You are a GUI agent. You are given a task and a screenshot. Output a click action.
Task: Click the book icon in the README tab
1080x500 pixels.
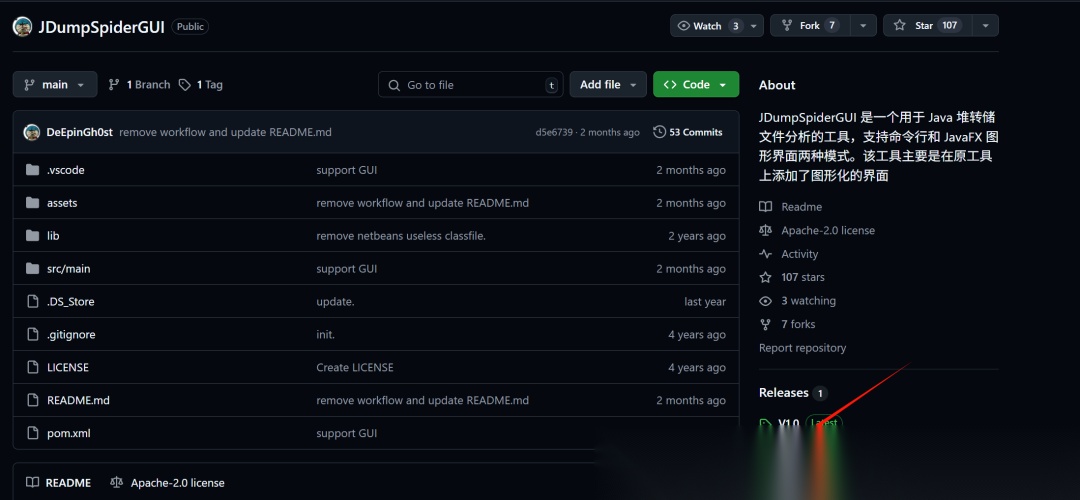pos(32,483)
